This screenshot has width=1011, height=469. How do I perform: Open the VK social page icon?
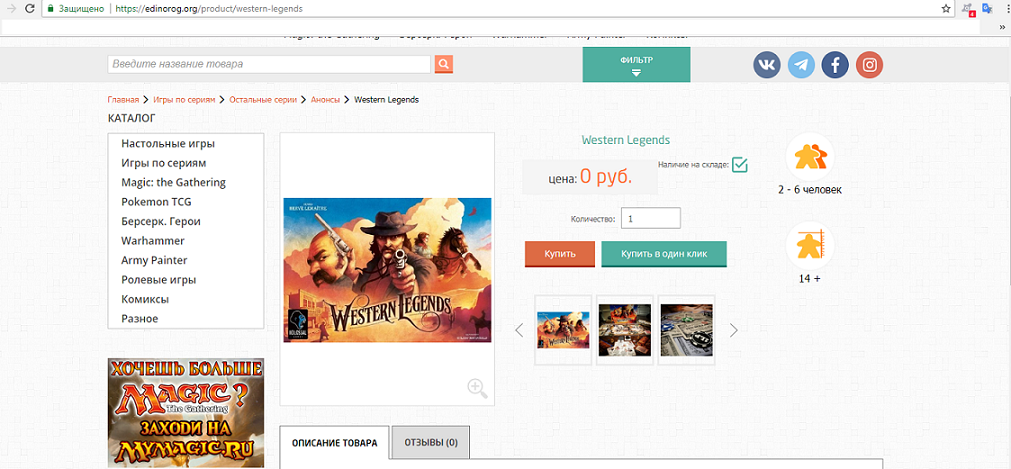click(x=767, y=65)
